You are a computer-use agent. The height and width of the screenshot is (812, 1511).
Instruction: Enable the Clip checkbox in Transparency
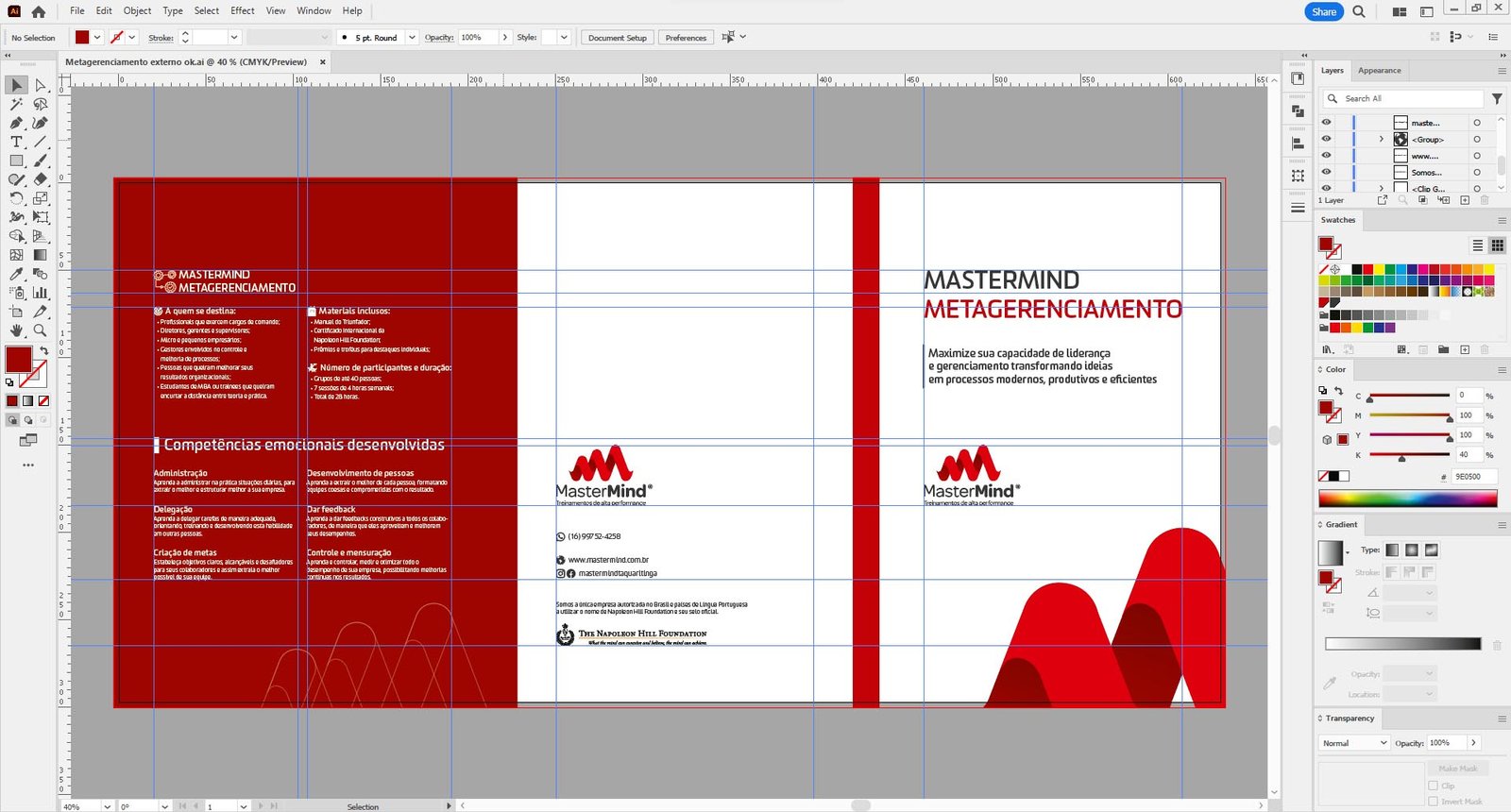tap(1434, 786)
